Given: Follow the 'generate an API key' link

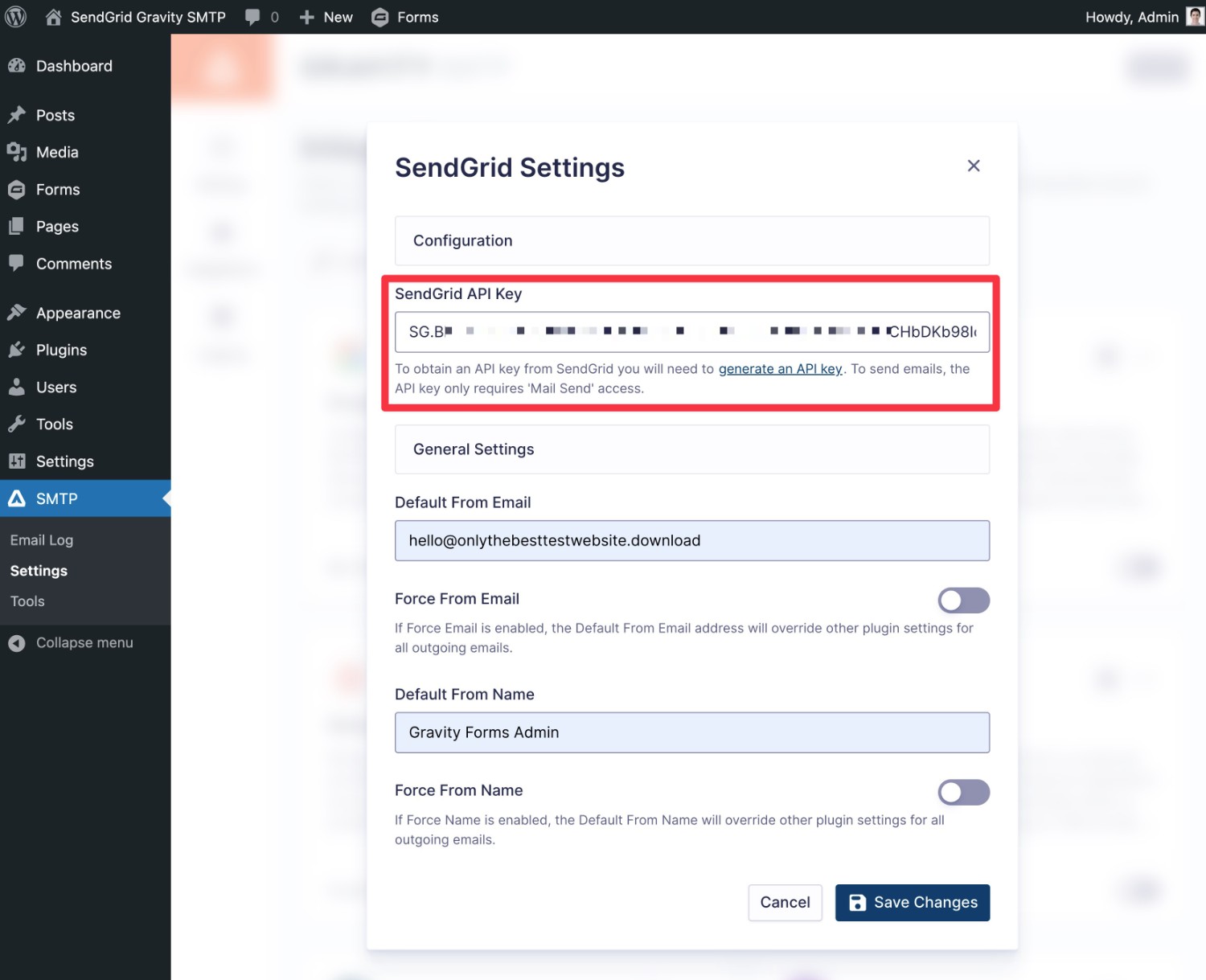Looking at the screenshot, I should (x=780, y=369).
